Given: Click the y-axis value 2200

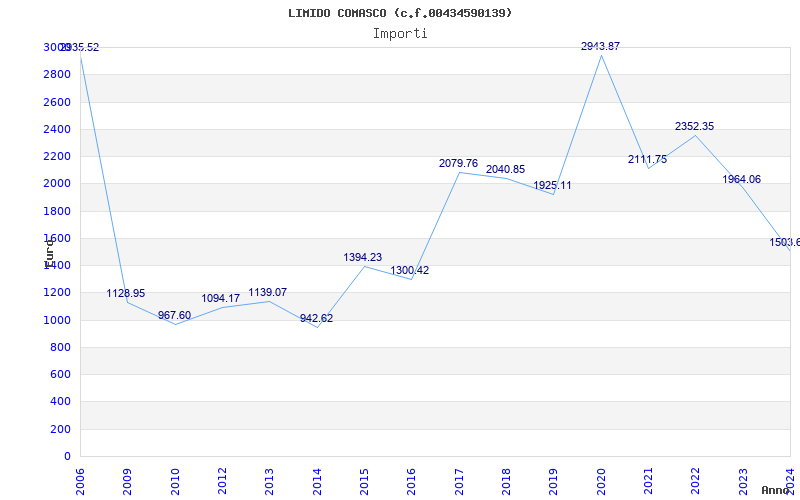Looking at the screenshot, I should (57, 156).
